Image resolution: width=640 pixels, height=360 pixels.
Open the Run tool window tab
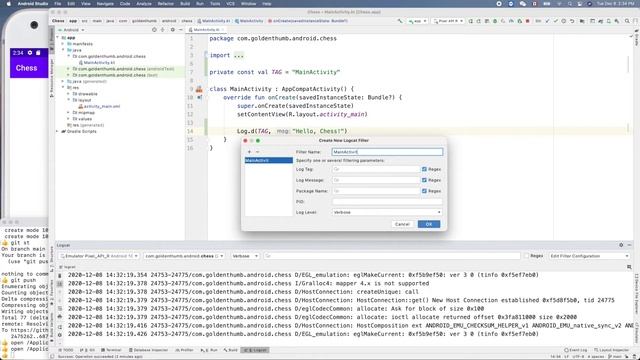coord(209,350)
